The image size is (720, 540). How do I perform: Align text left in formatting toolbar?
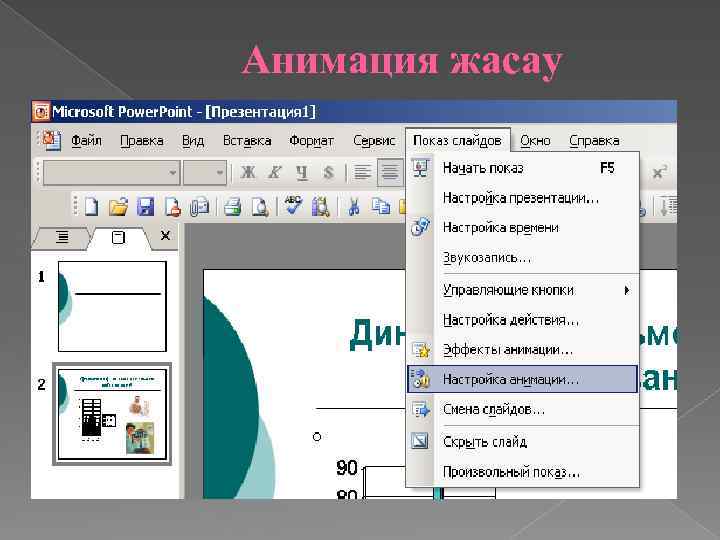click(x=362, y=173)
